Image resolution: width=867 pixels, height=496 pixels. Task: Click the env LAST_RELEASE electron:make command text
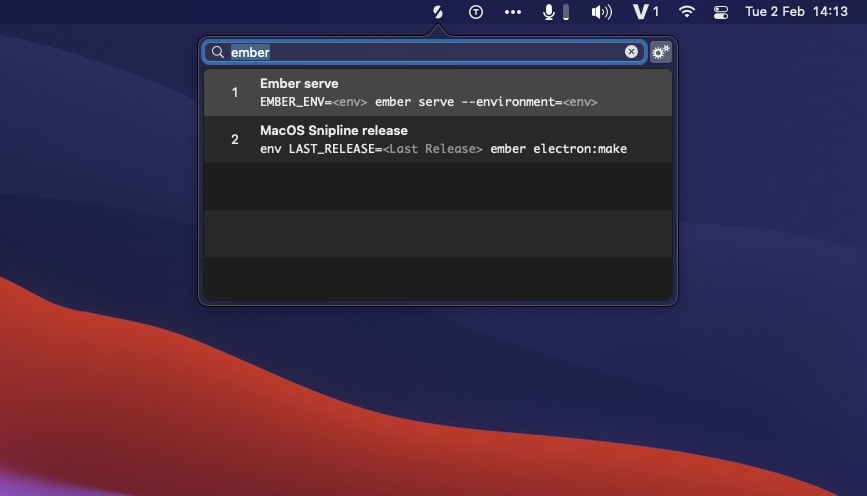point(443,149)
